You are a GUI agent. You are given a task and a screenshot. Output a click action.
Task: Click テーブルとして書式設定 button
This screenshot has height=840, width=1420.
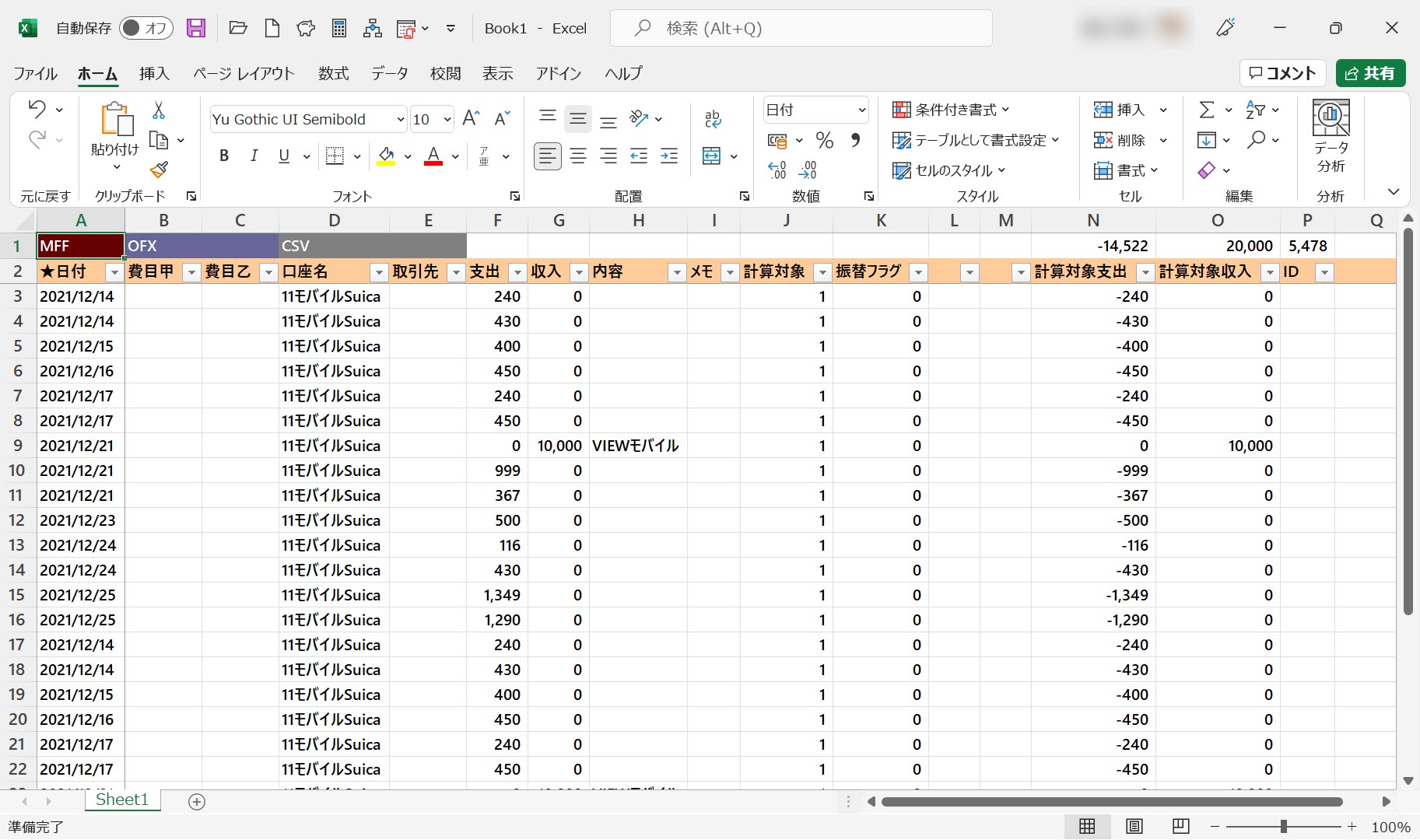tap(976, 140)
